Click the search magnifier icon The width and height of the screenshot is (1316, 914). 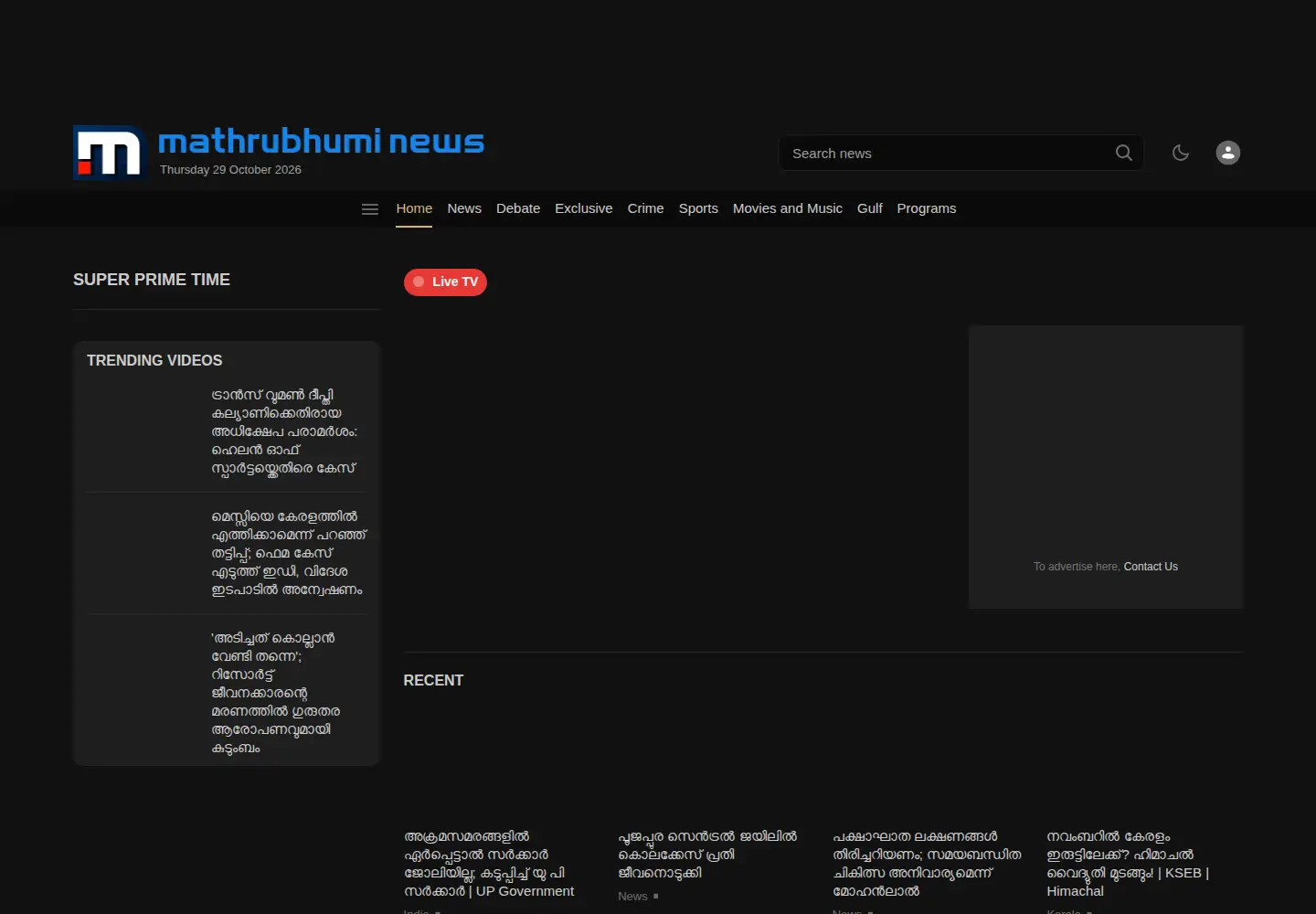click(x=1124, y=153)
